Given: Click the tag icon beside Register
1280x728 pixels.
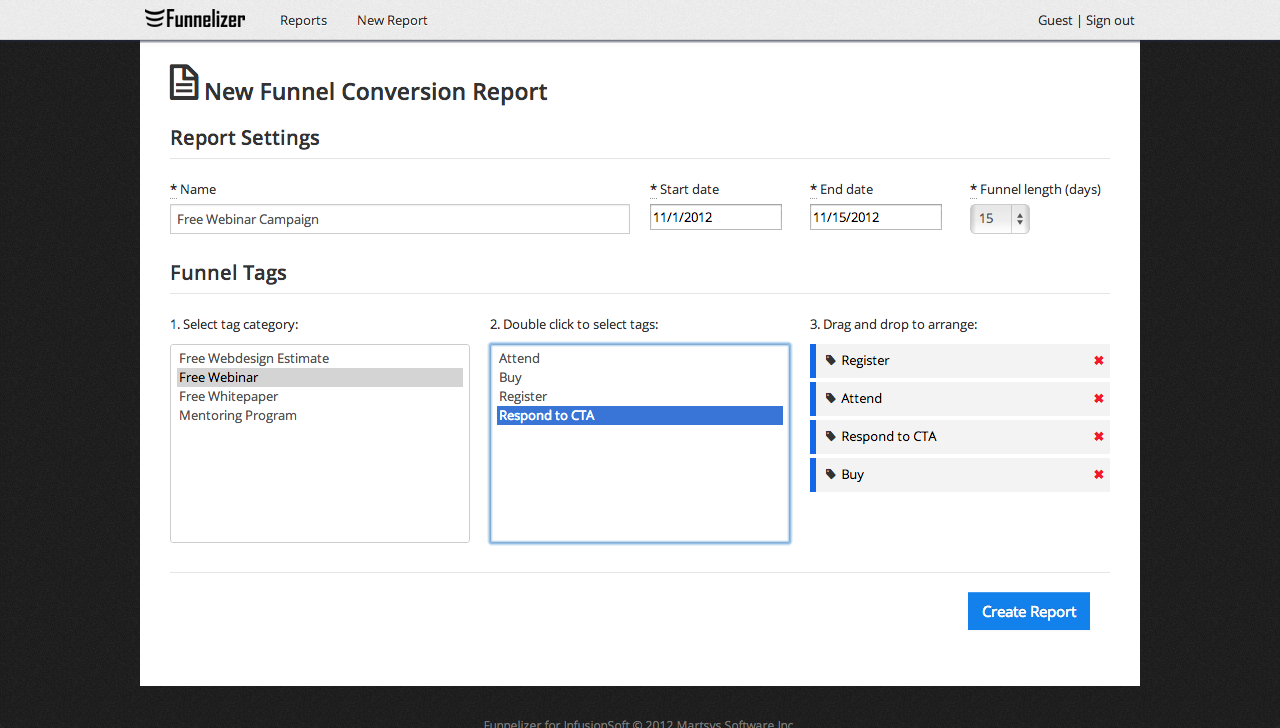Looking at the screenshot, I should [x=831, y=361].
